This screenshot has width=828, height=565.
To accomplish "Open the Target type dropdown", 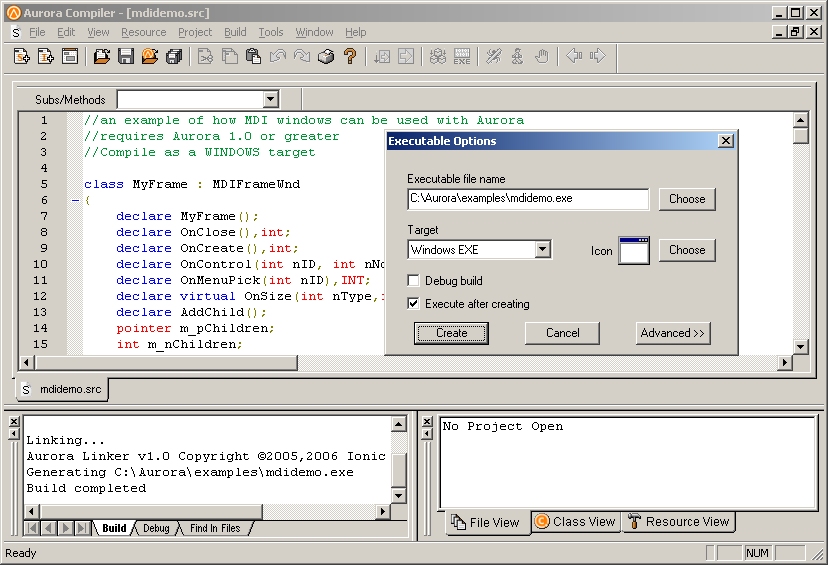I will pos(542,250).
